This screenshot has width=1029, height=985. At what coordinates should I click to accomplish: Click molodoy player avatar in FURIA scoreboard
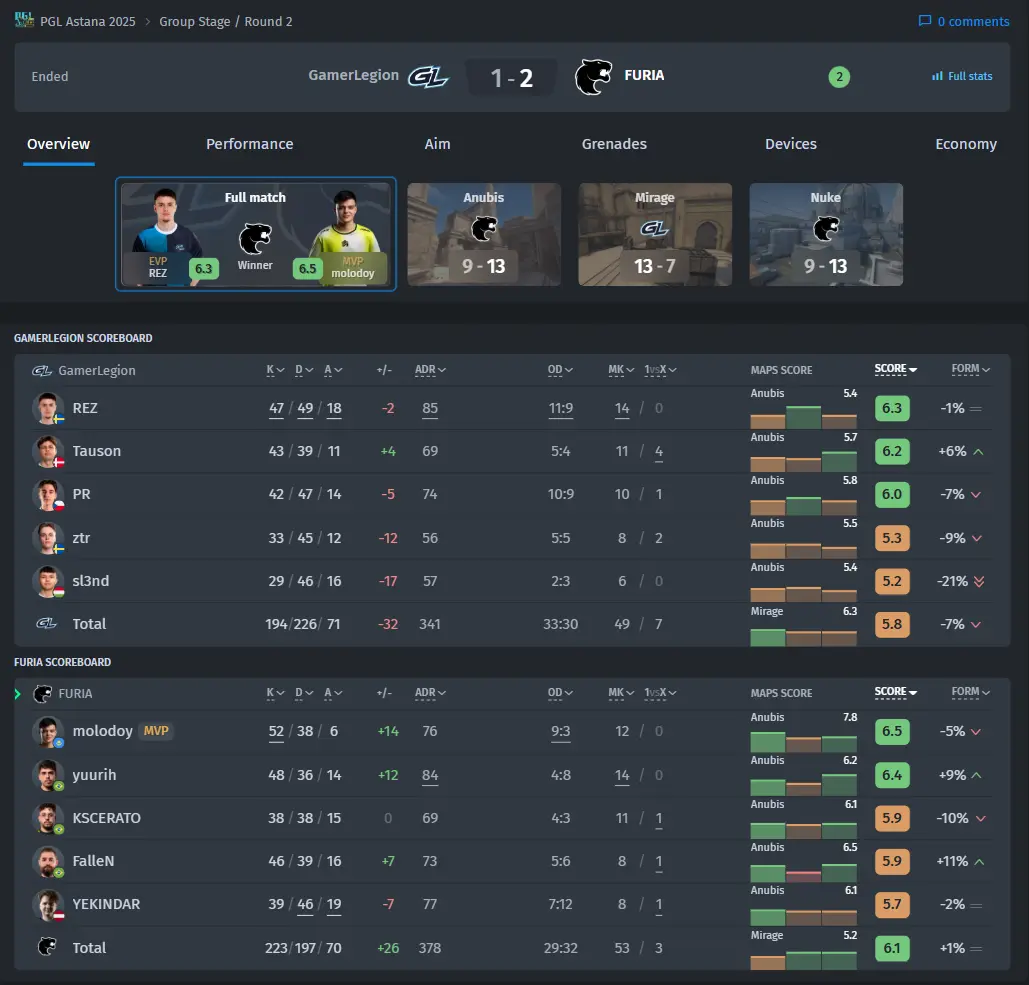click(x=47, y=732)
